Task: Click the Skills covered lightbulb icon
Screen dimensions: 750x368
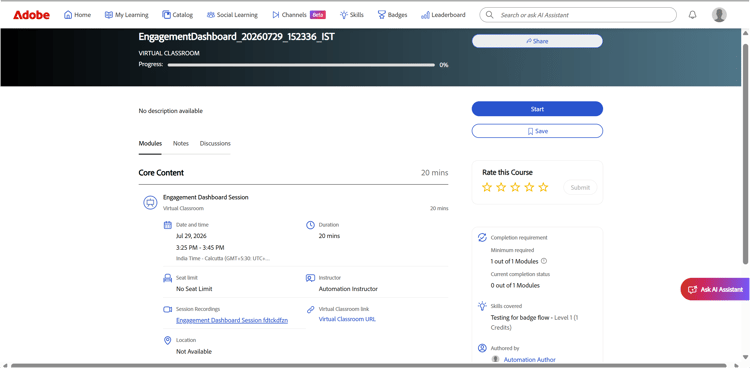Action: point(482,306)
